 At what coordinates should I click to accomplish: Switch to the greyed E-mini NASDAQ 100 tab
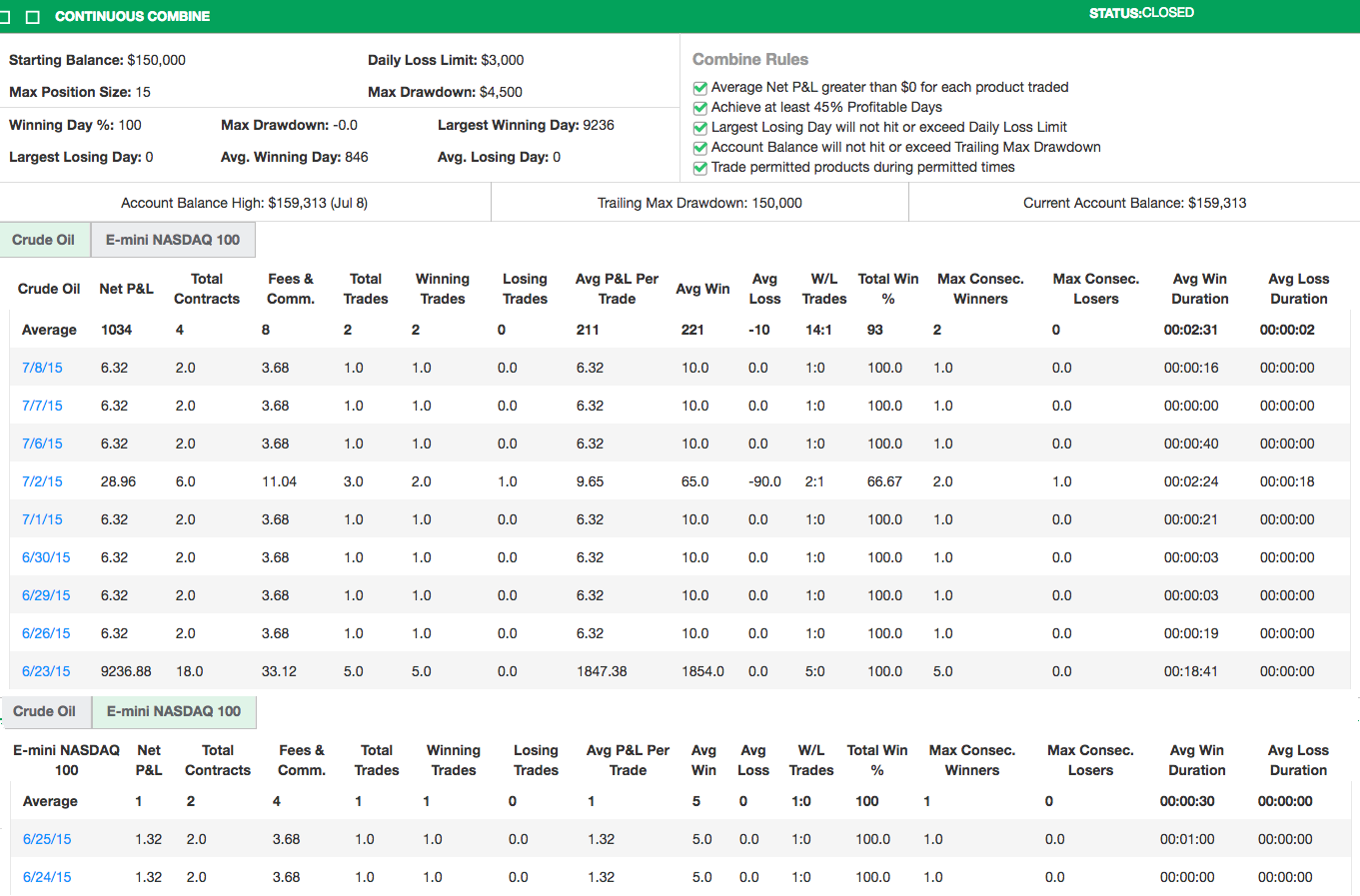tap(173, 240)
